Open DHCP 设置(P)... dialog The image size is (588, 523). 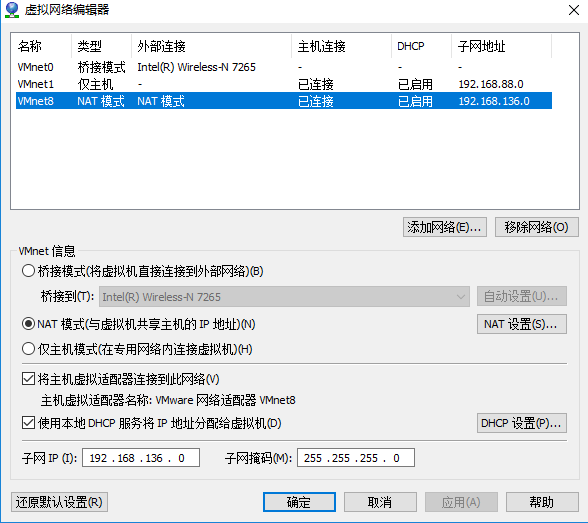tap(522, 423)
